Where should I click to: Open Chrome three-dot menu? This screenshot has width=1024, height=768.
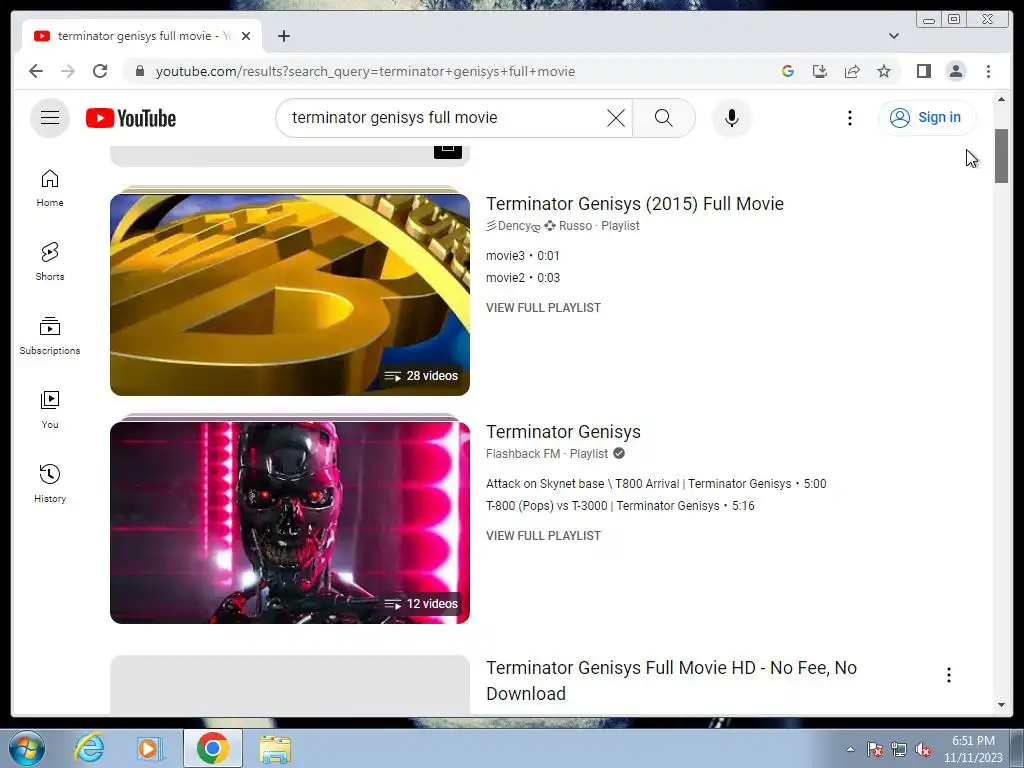point(988,71)
